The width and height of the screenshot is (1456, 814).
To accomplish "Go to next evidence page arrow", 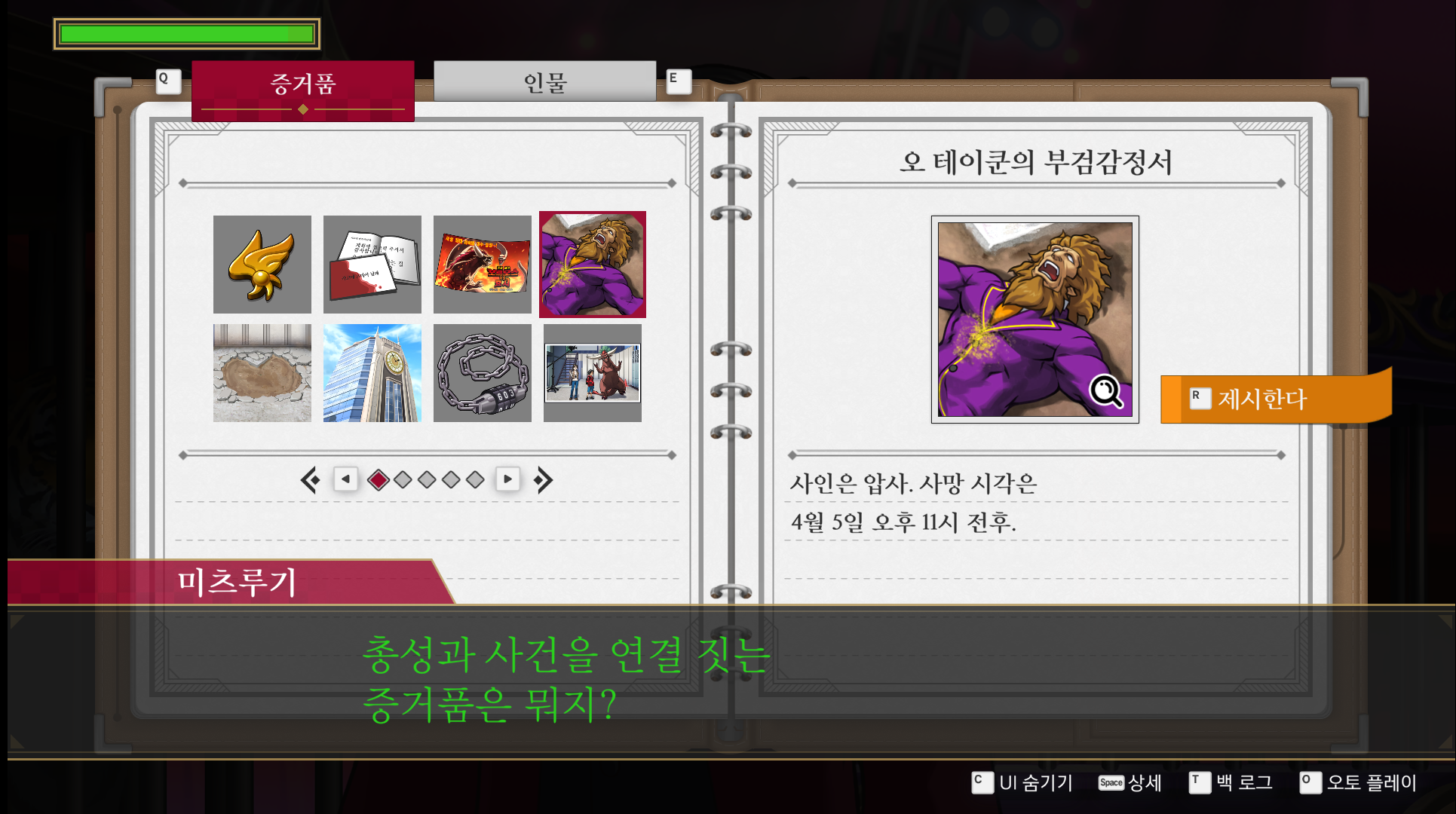I will (x=507, y=479).
